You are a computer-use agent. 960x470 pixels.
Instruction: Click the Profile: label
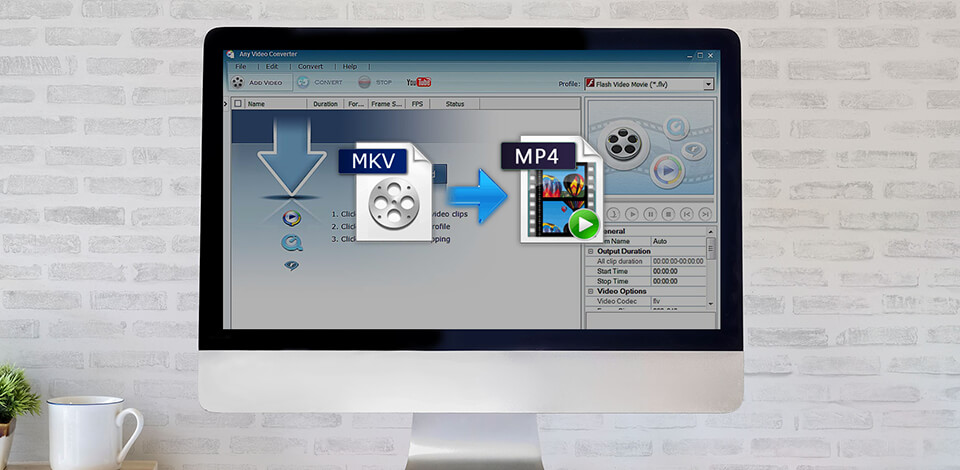click(x=569, y=84)
